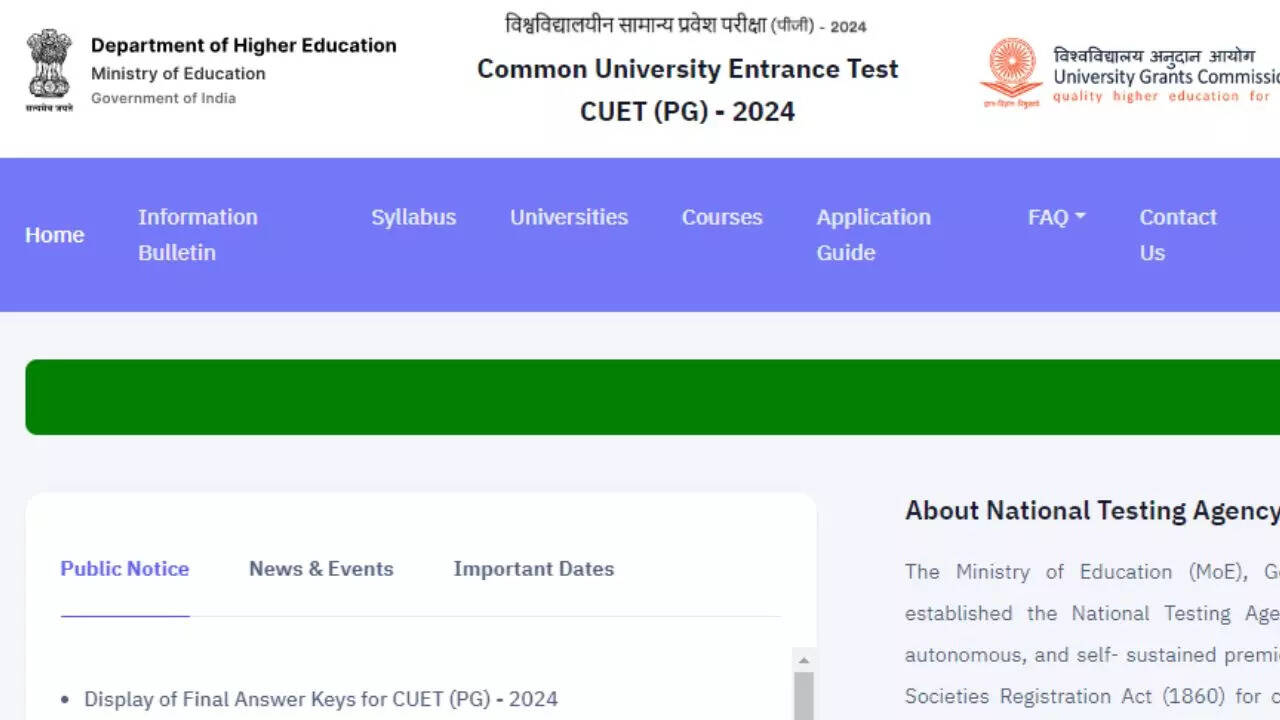1280x720 pixels.
Task: Click the notices panel scrollbar thumb
Action: tap(803, 697)
